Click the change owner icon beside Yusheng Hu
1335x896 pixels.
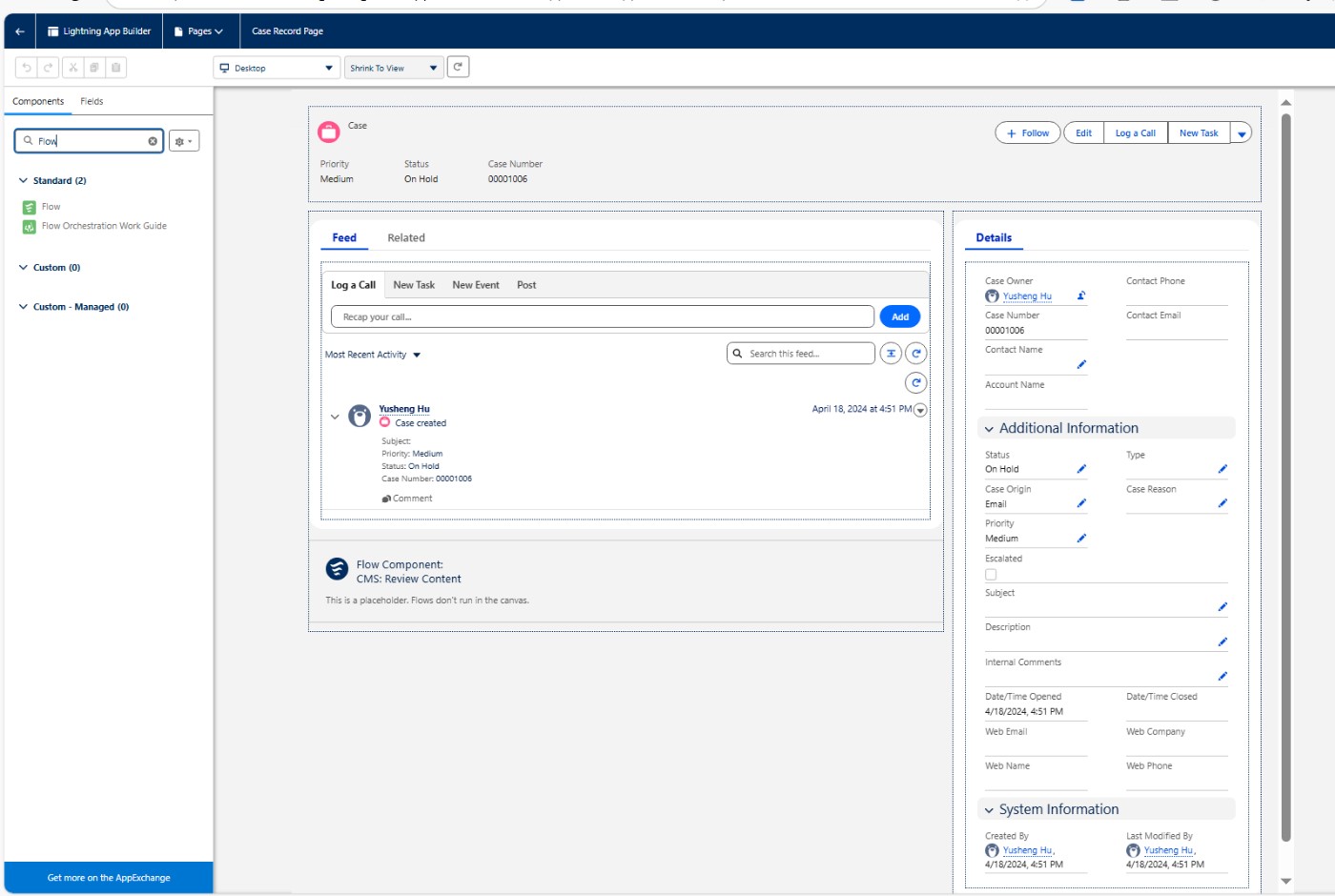1081,295
